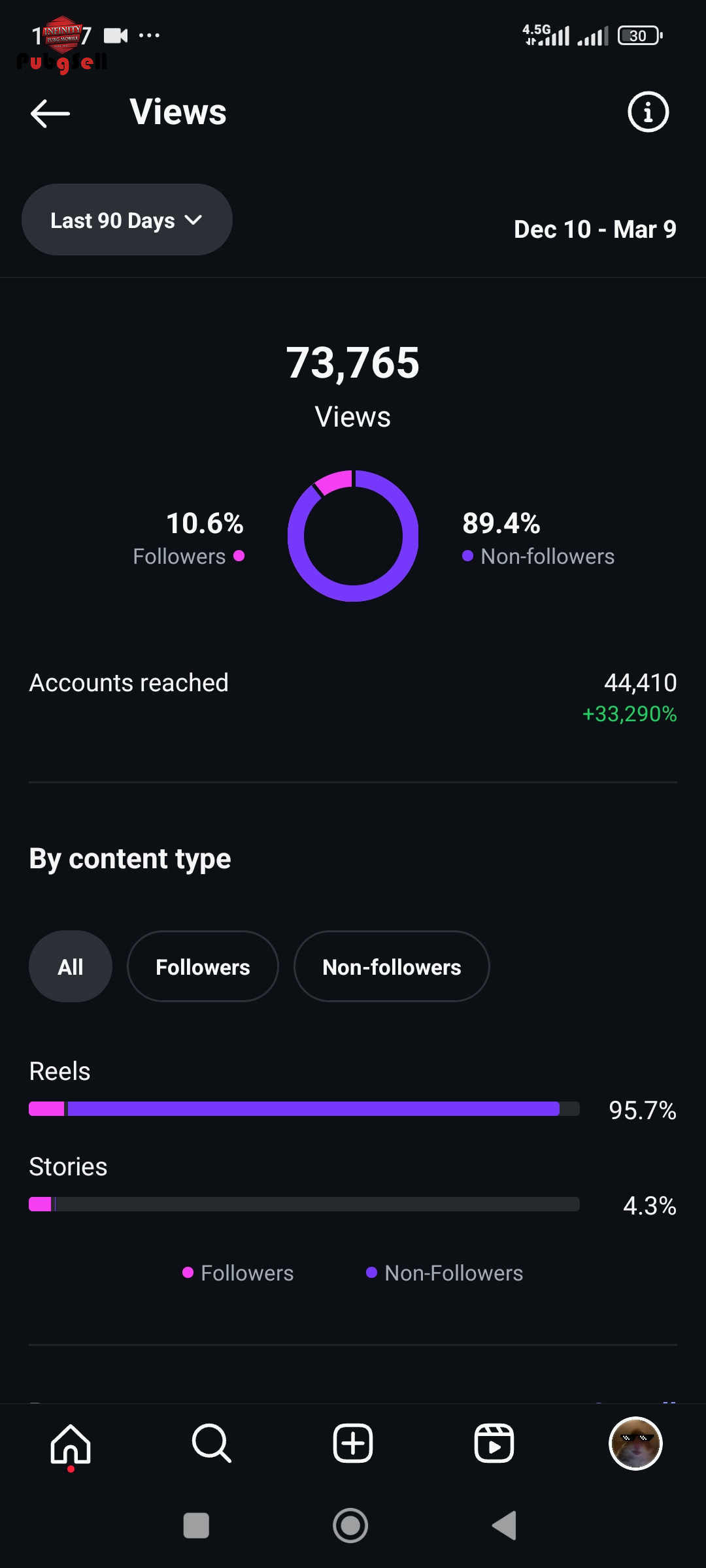Tap the Dec 10 - Mar 9 date range

click(x=595, y=229)
